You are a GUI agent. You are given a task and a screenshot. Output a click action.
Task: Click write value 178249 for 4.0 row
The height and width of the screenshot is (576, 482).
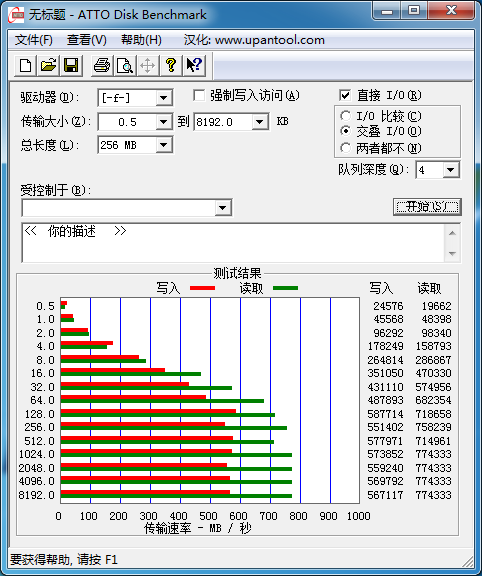tap(385, 346)
